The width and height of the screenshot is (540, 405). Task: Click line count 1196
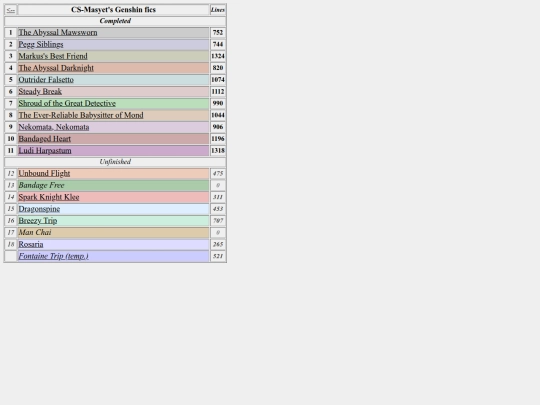(x=218, y=138)
